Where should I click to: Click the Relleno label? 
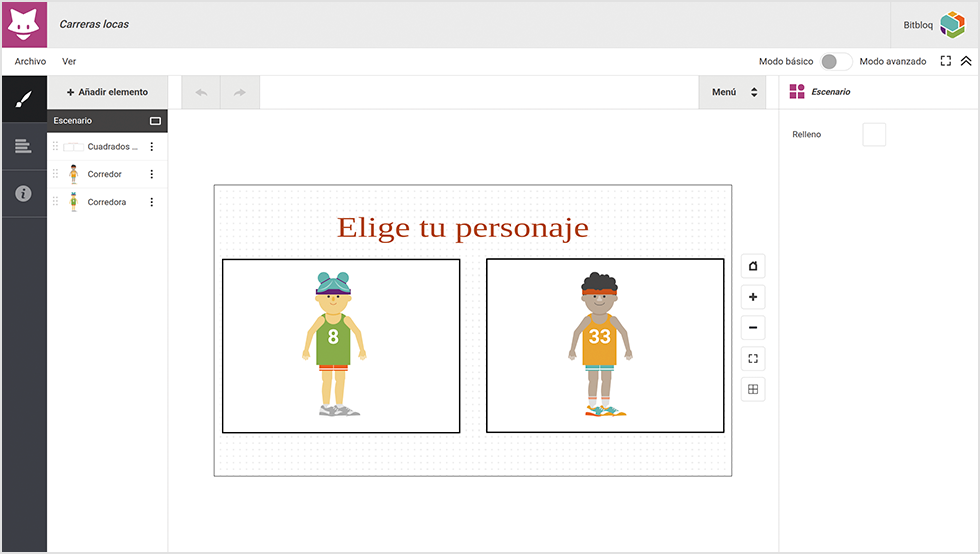coord(806,134)
